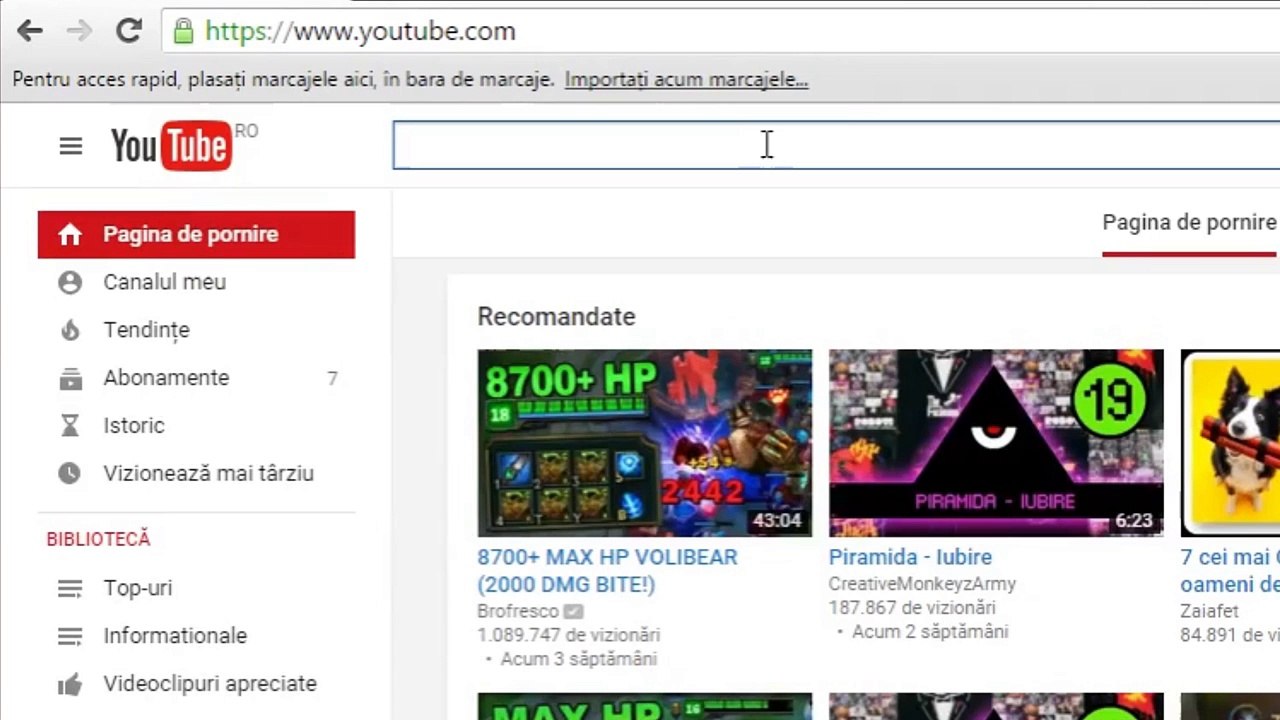1280x720 pixels.
Task: Open Abonamente in the sidebar
Action: click(x=166, y=378)
